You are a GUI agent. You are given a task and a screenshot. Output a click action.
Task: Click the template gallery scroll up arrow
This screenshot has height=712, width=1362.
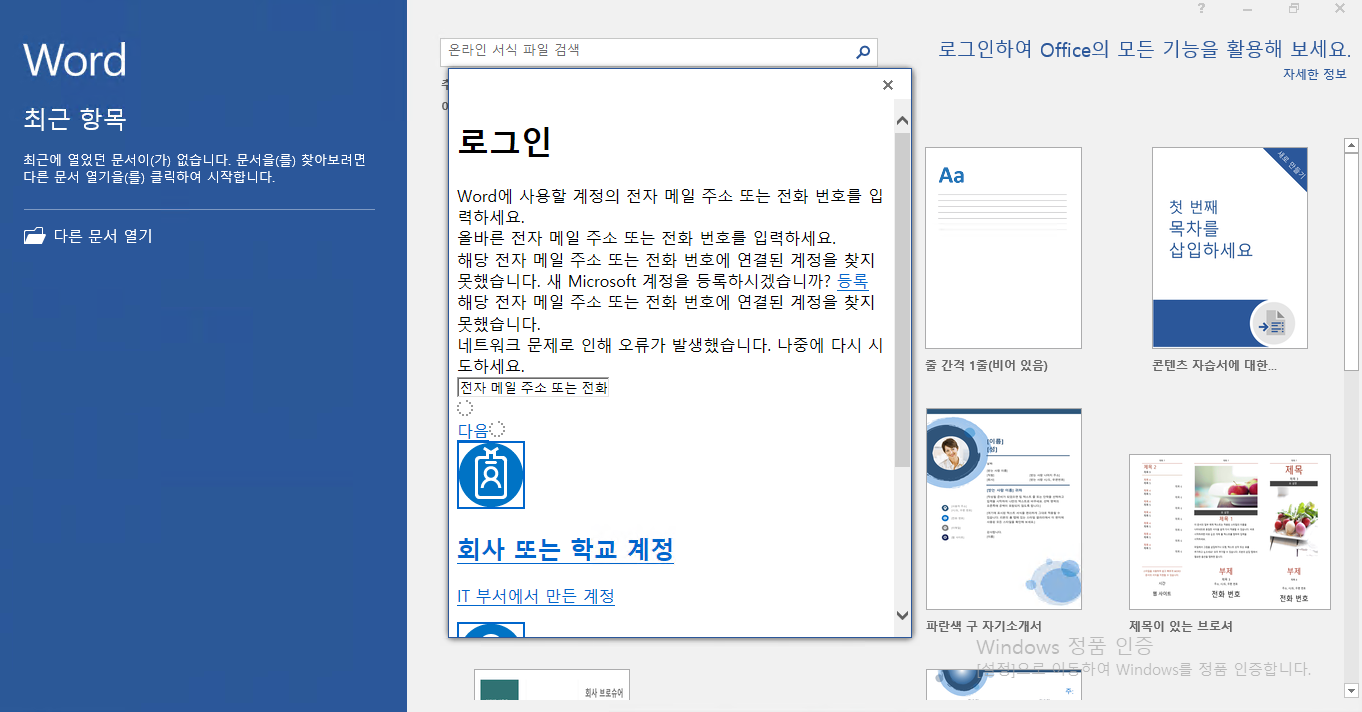(x=1351, y=146)
